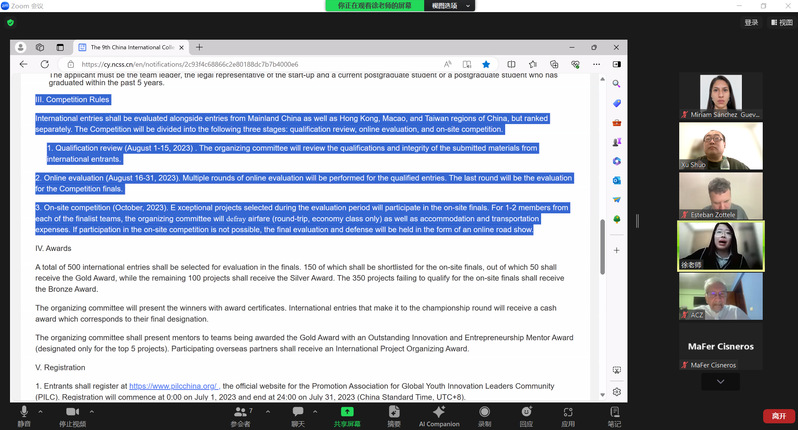Open sidebar settings gear icon

(616, 392)
